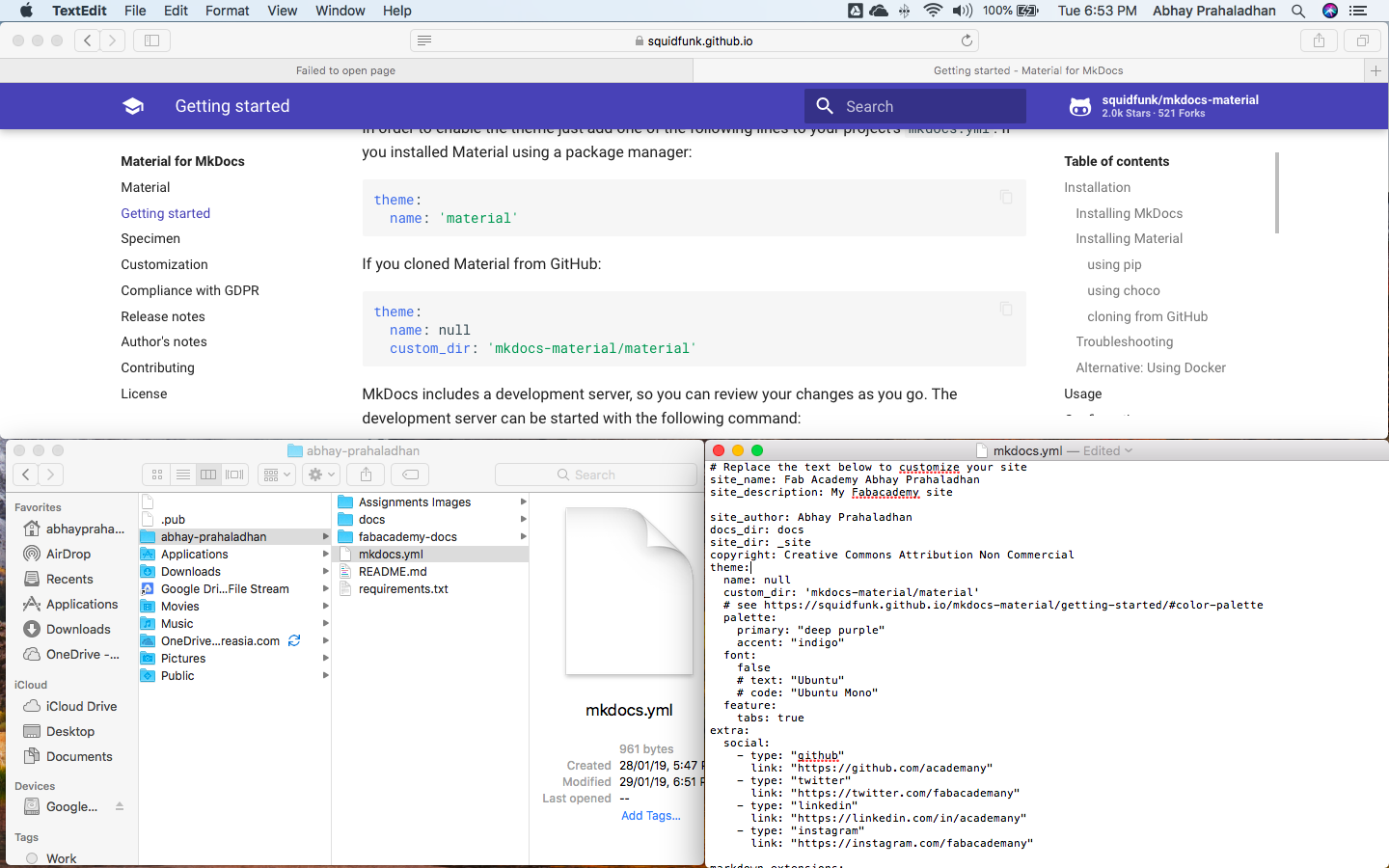Eject the Google device in Finder sidebar

pyautogui.click(x=120, y=806)
